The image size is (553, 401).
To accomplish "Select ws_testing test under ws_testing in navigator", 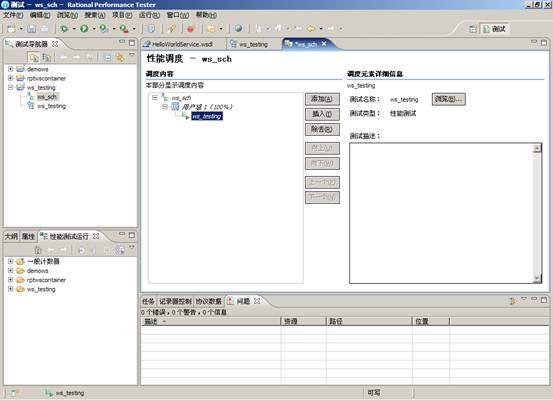I will (51, 106).
